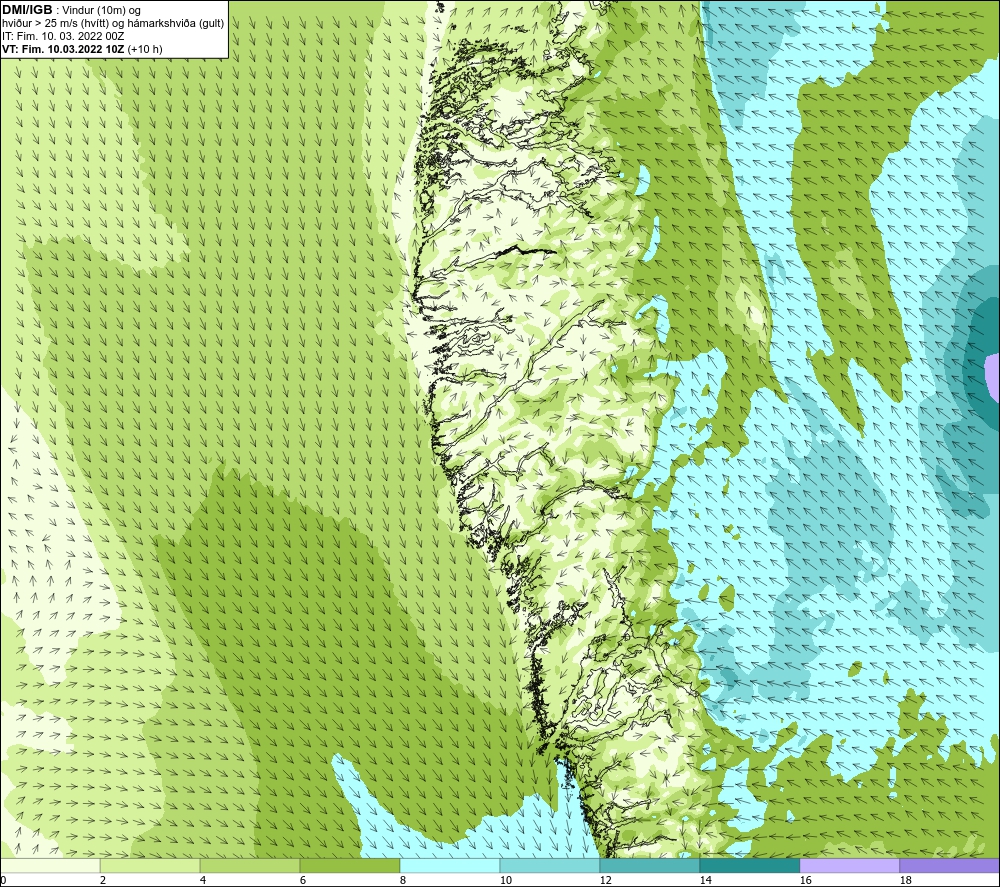This screenshot has height=887, width=1000.
Task: Click the scale label 18
Action: [x=905, y=880]
